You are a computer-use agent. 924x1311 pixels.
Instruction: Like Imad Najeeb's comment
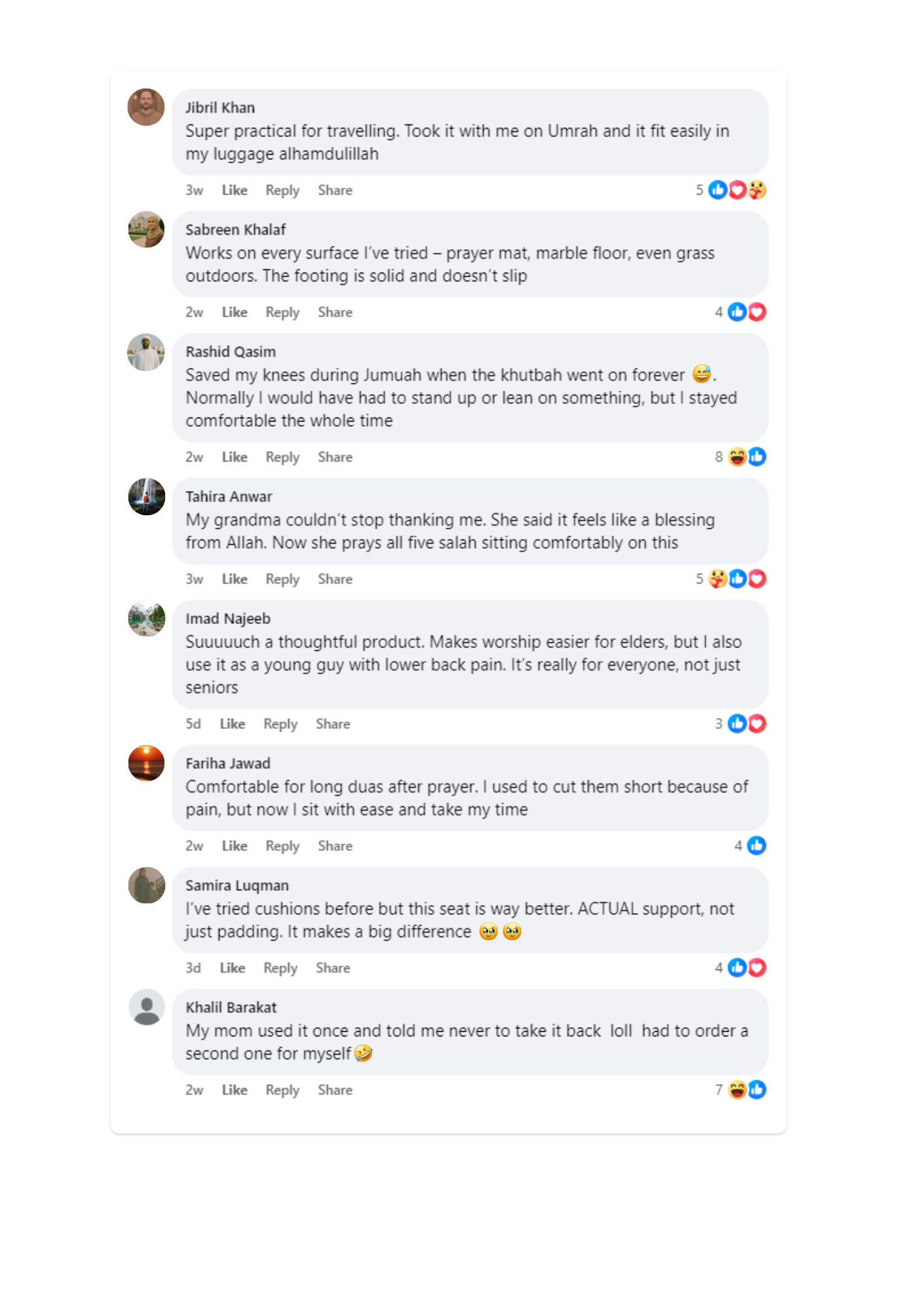point(232,724)
